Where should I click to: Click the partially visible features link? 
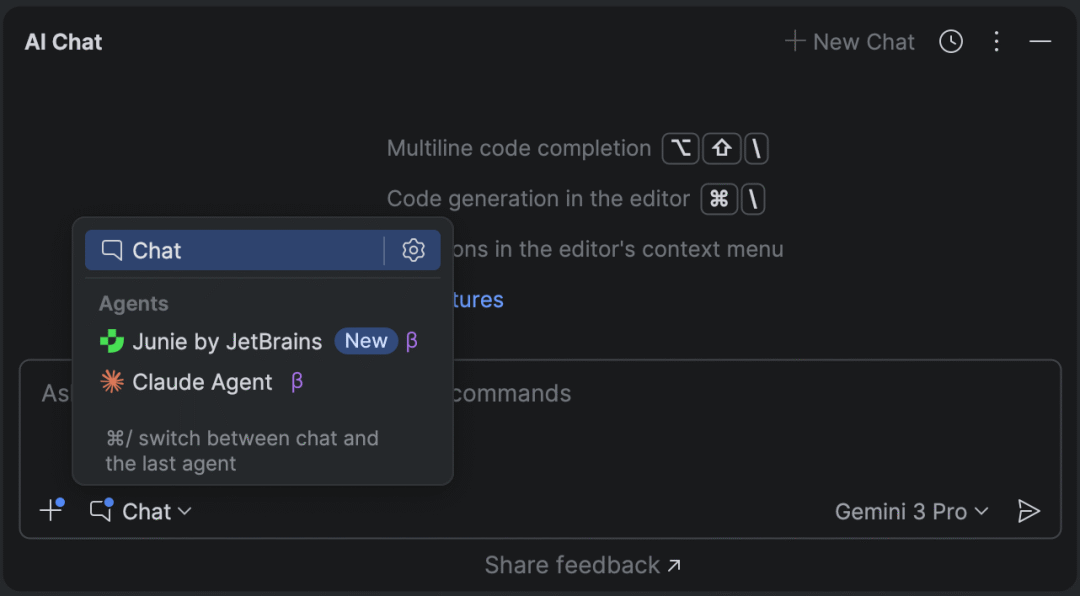pos(479,300)
